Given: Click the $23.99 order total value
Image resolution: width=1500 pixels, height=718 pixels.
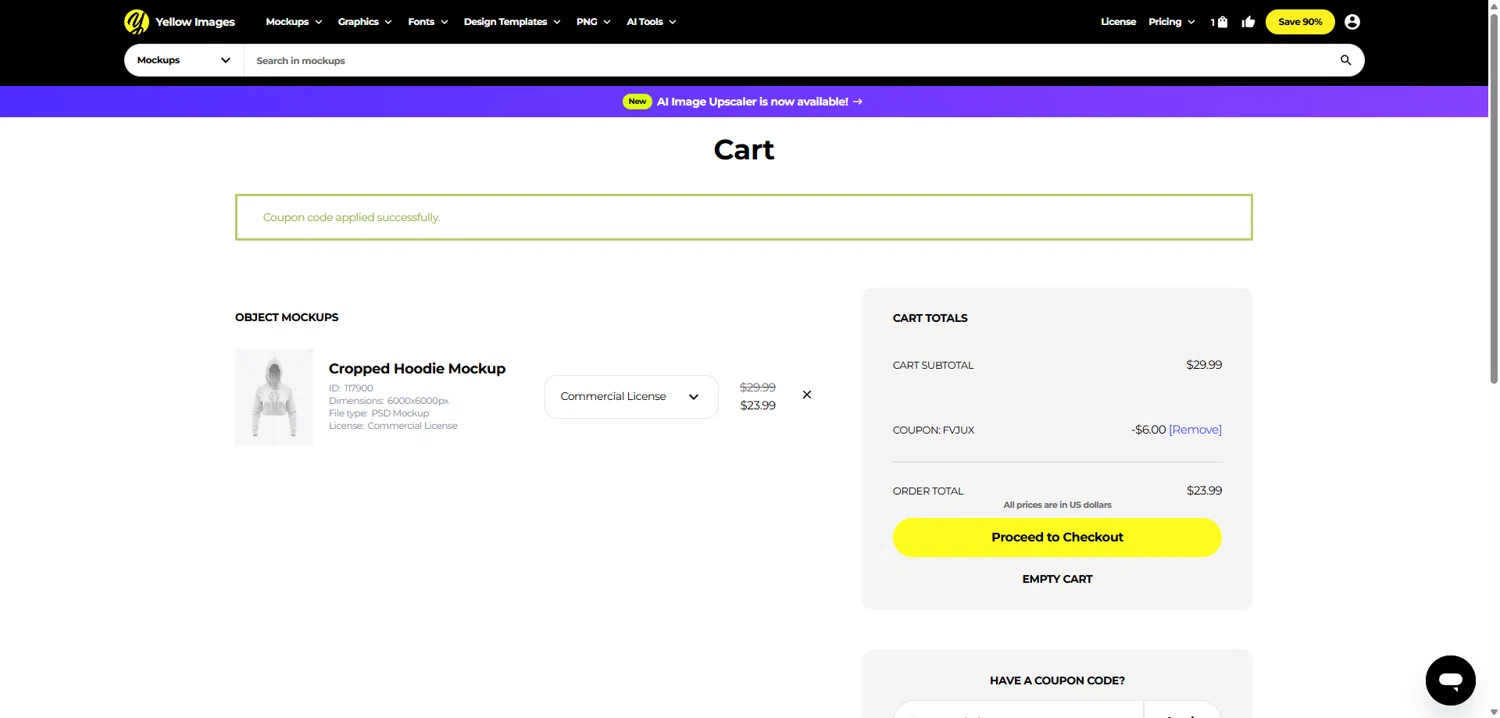Looking at the screenshot, I should tap(1204, 491).
